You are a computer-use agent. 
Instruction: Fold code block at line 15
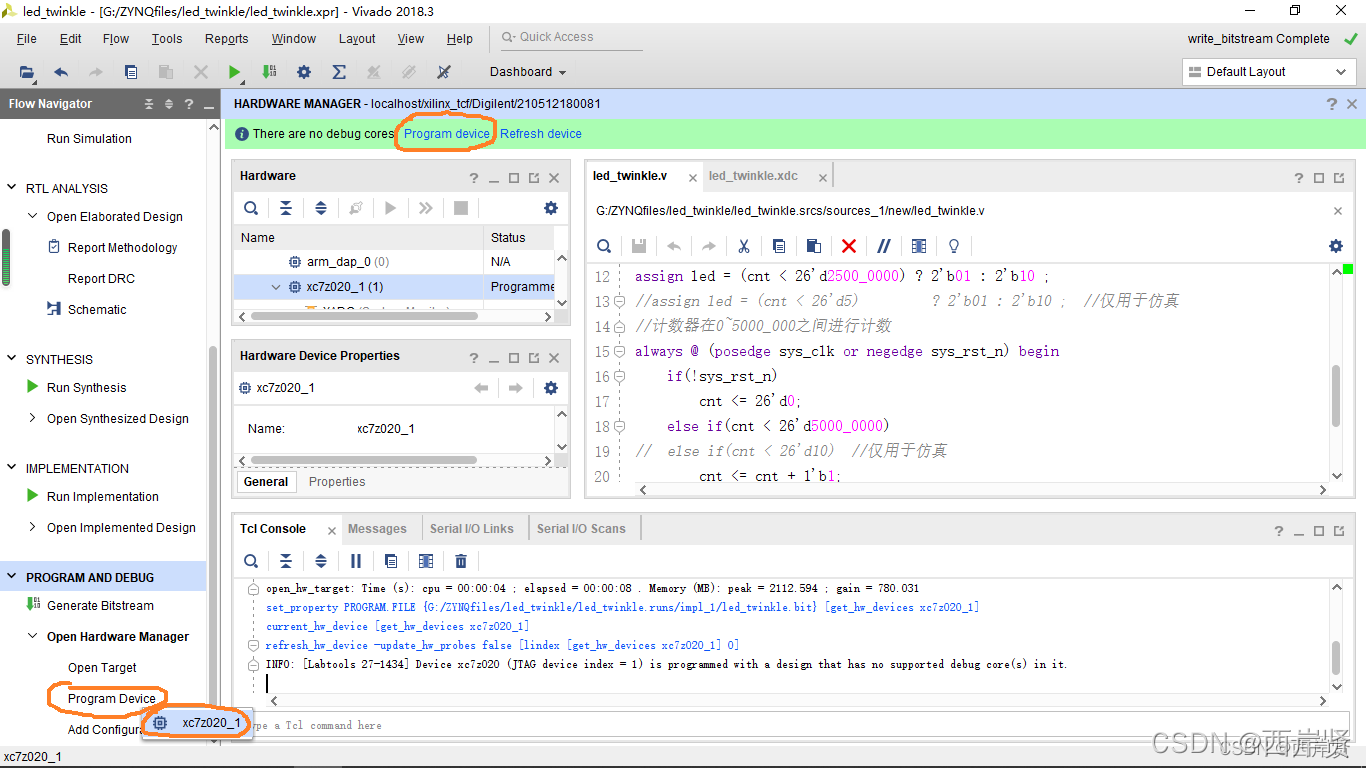620,352
